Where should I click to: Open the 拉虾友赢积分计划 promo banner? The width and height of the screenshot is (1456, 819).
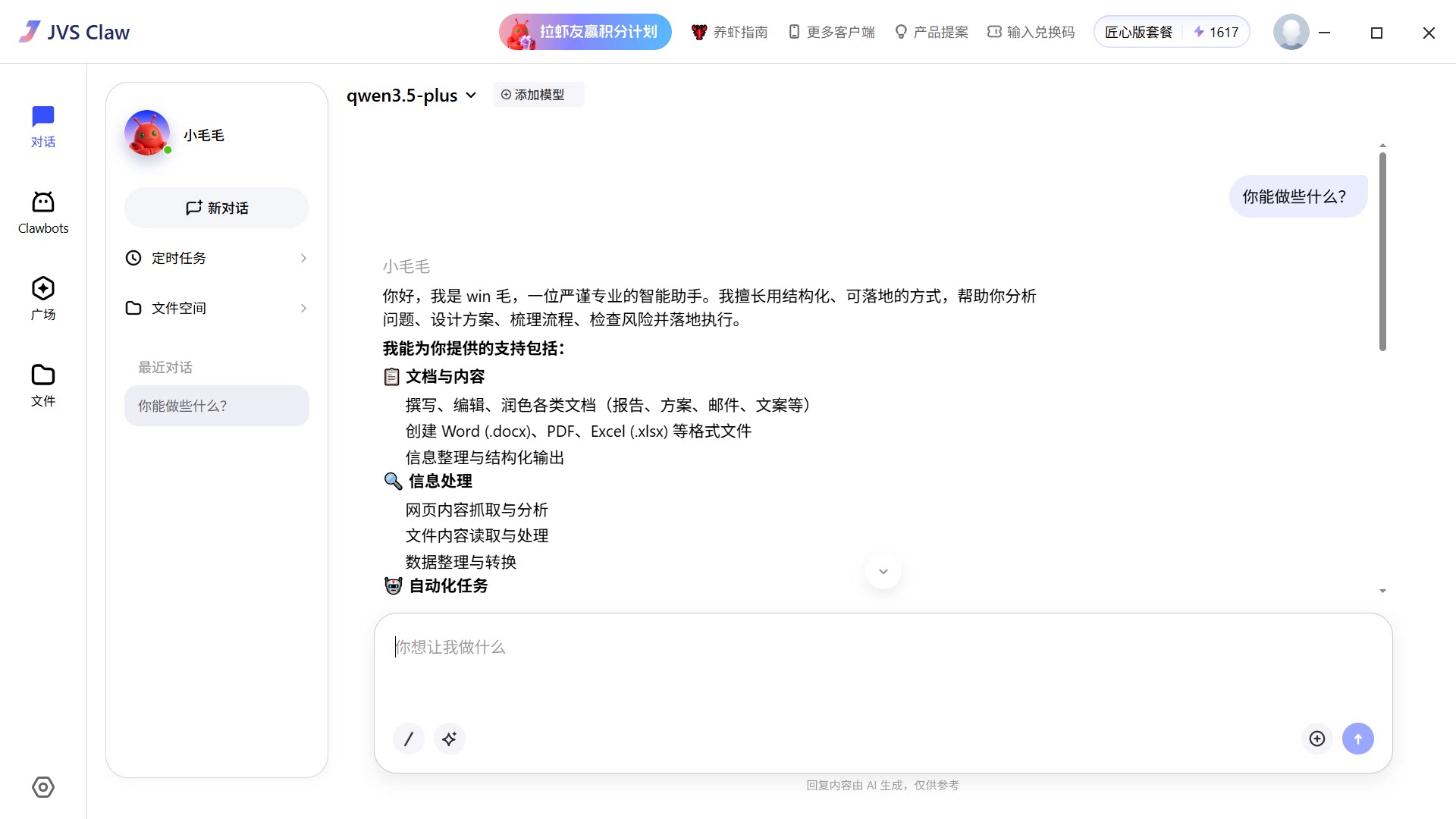[585, 32]
